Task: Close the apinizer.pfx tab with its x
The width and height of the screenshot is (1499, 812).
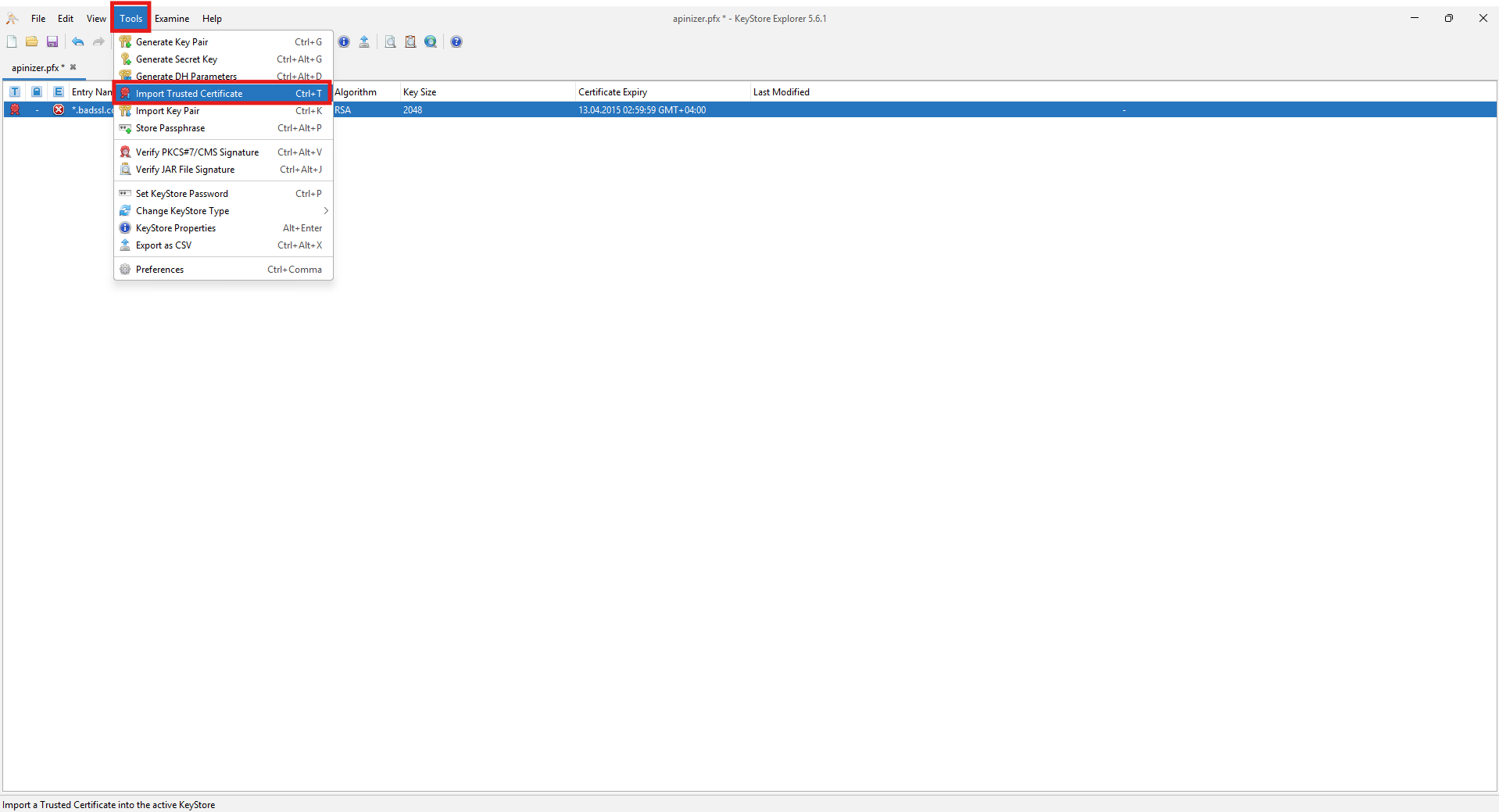Action: tap(73, 67)
